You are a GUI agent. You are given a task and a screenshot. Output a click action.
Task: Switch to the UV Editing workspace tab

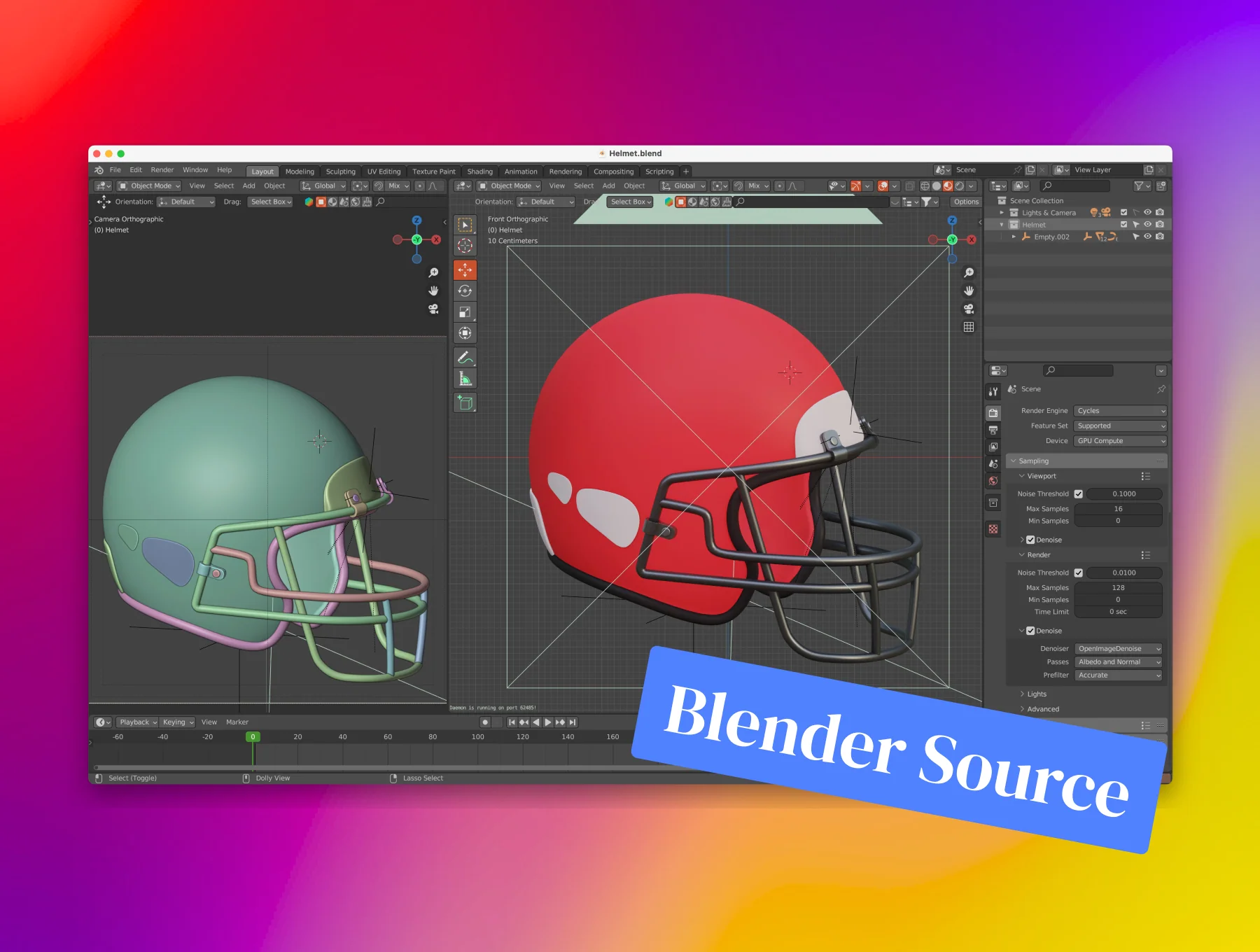click(x=384, y=171)
